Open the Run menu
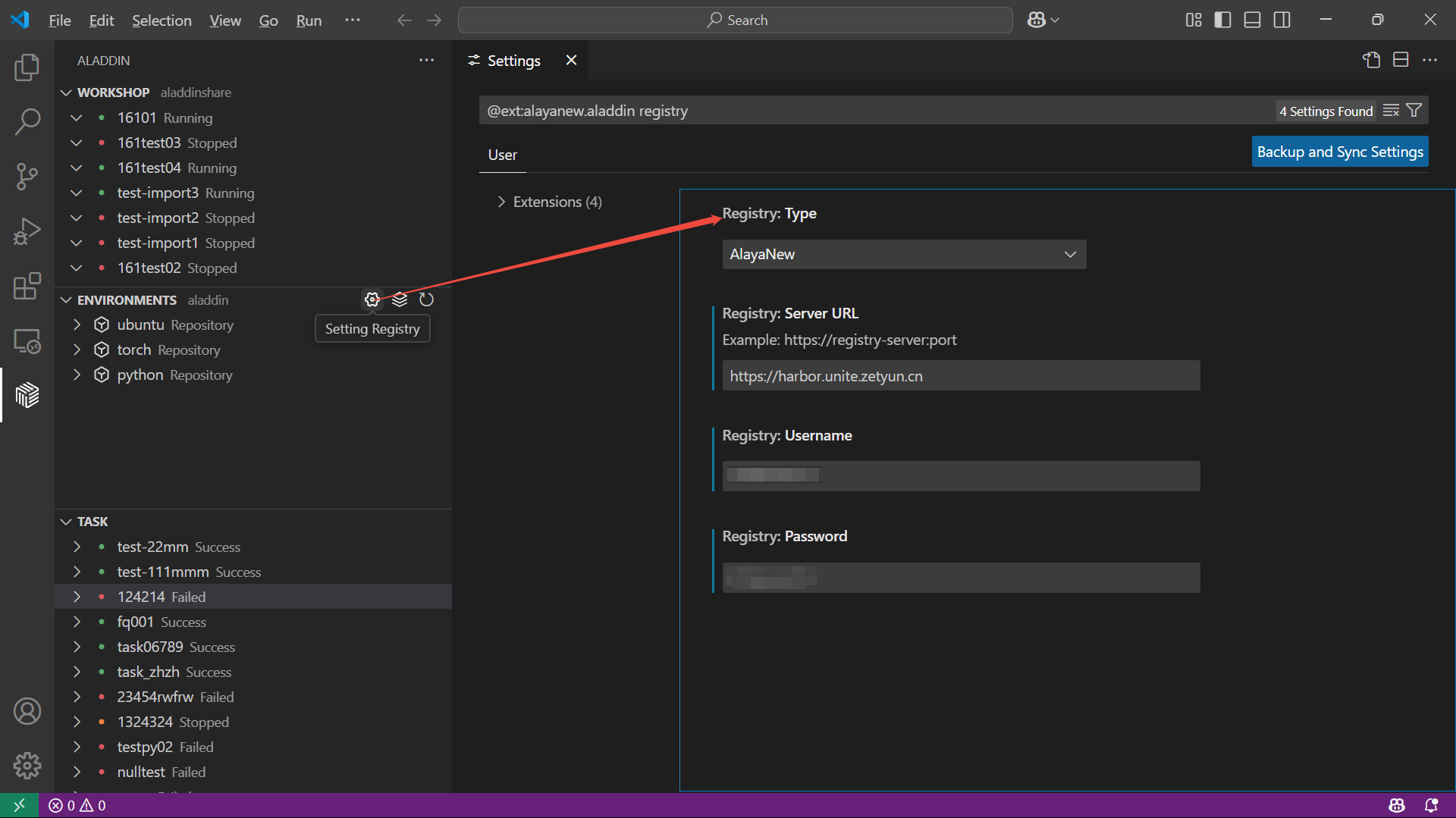 (x=308, y=20)
